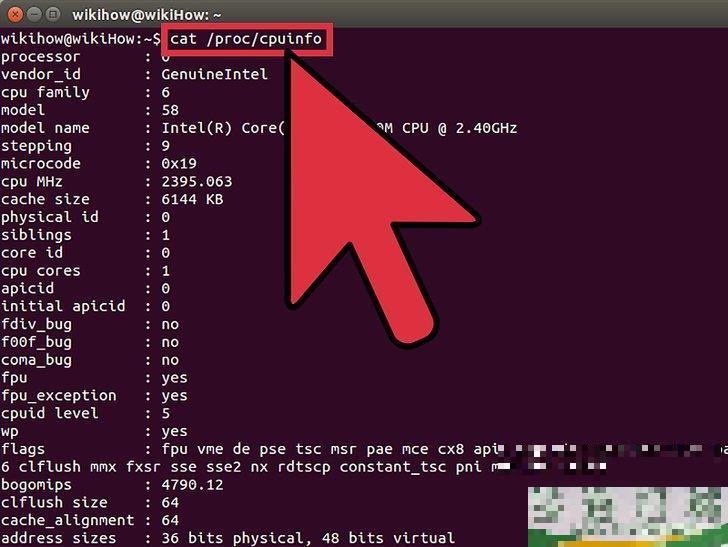This screenshot has height=547, width=728.
Task: Click the microcode value 0x19
Action: pos(179,163)
